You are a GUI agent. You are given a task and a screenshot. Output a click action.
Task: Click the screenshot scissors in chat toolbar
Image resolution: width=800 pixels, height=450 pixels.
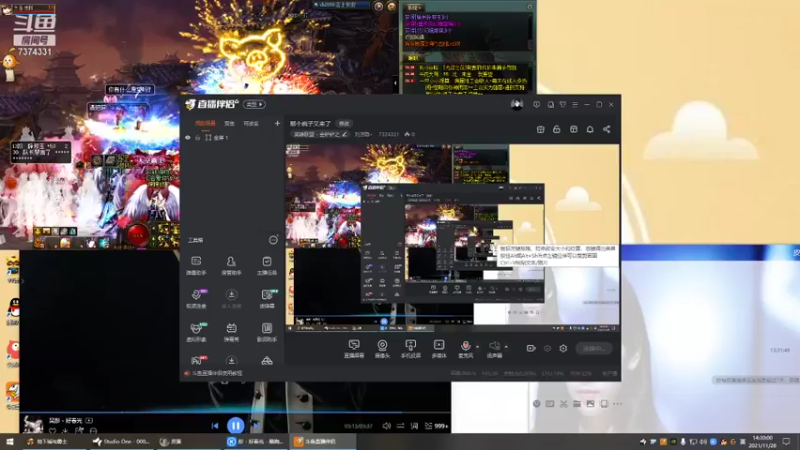(563, 404)
